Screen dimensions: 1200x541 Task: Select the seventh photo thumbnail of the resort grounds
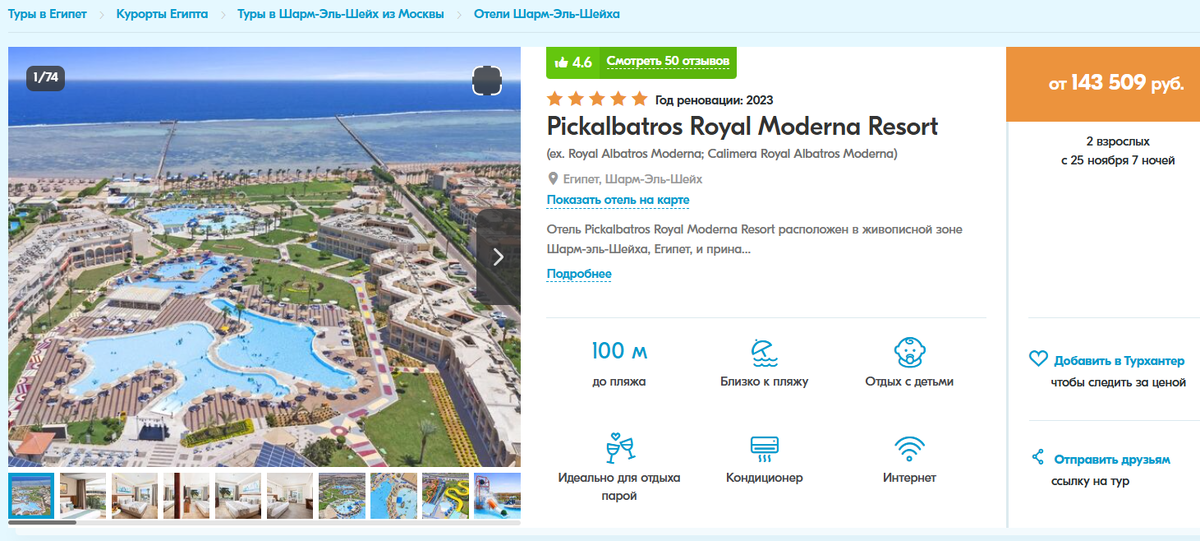[342, 495]
